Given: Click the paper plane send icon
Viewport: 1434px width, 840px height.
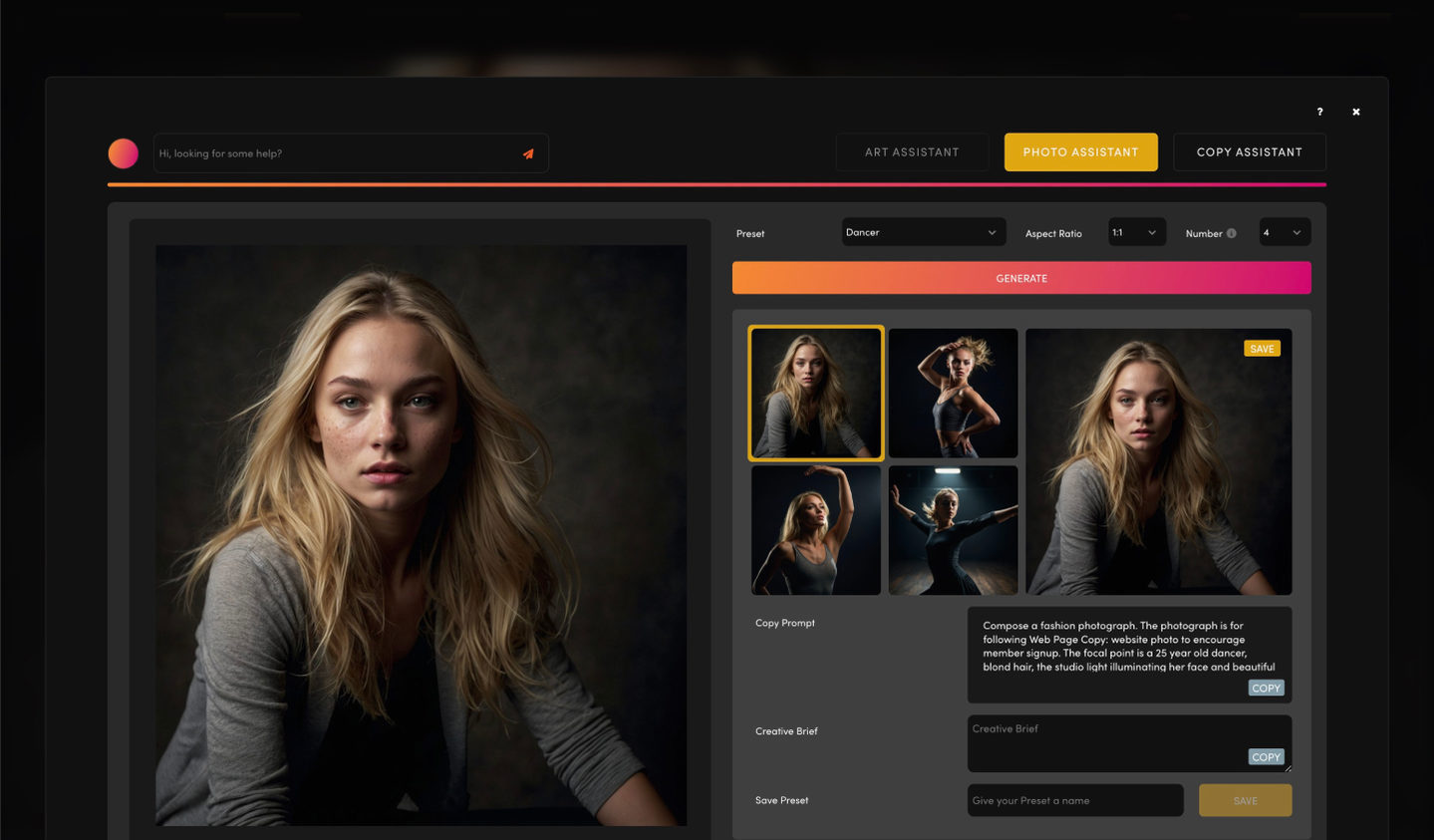Looking at the screenshot, I should coord(528,153).
